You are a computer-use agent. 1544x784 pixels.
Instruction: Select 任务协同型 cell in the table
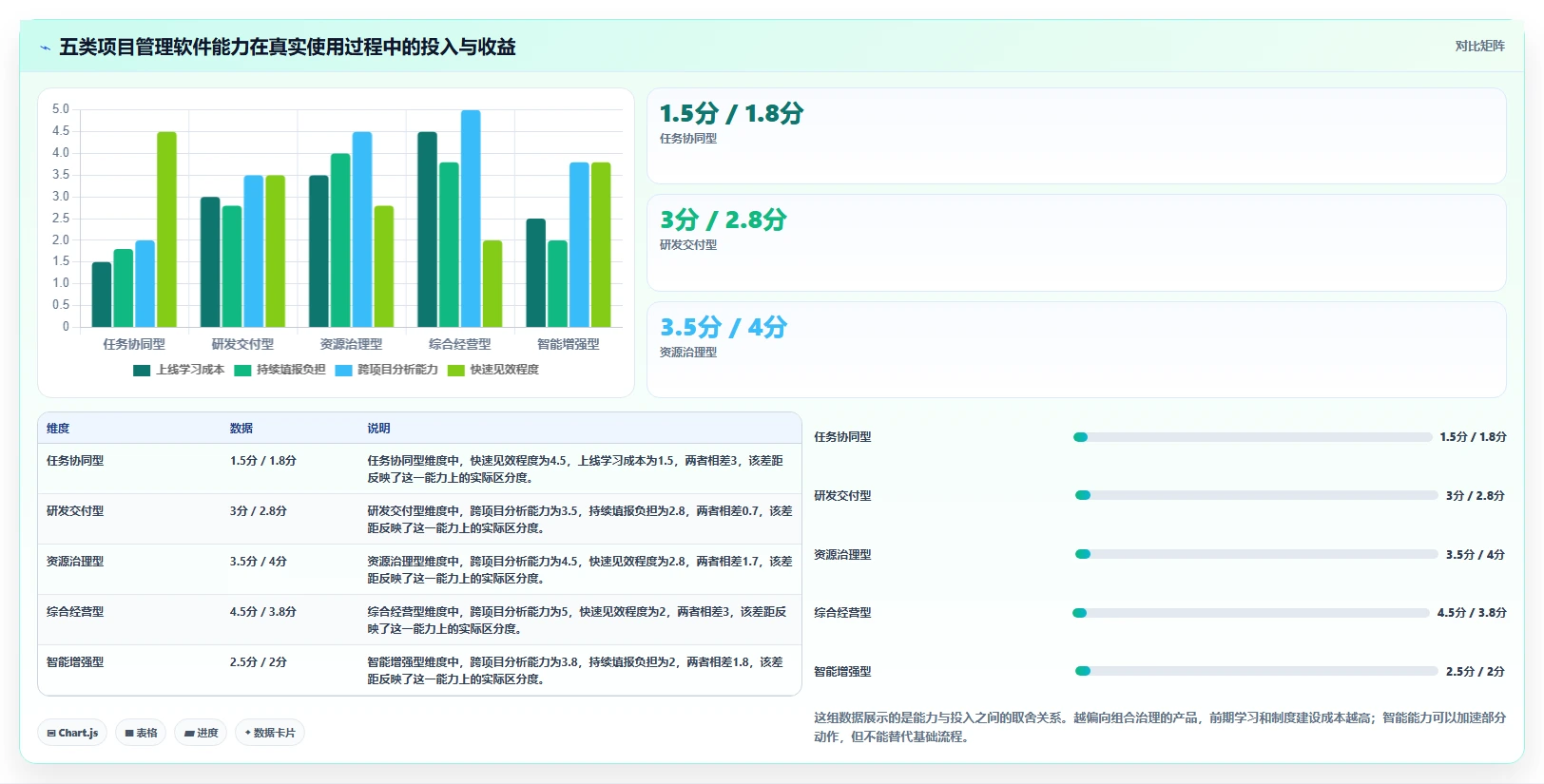75,461
